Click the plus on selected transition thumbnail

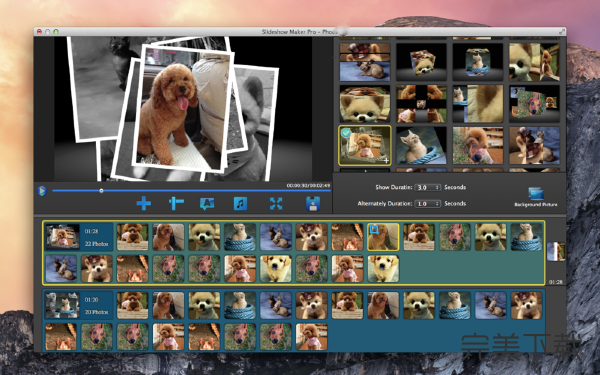(x=386, y=161)
